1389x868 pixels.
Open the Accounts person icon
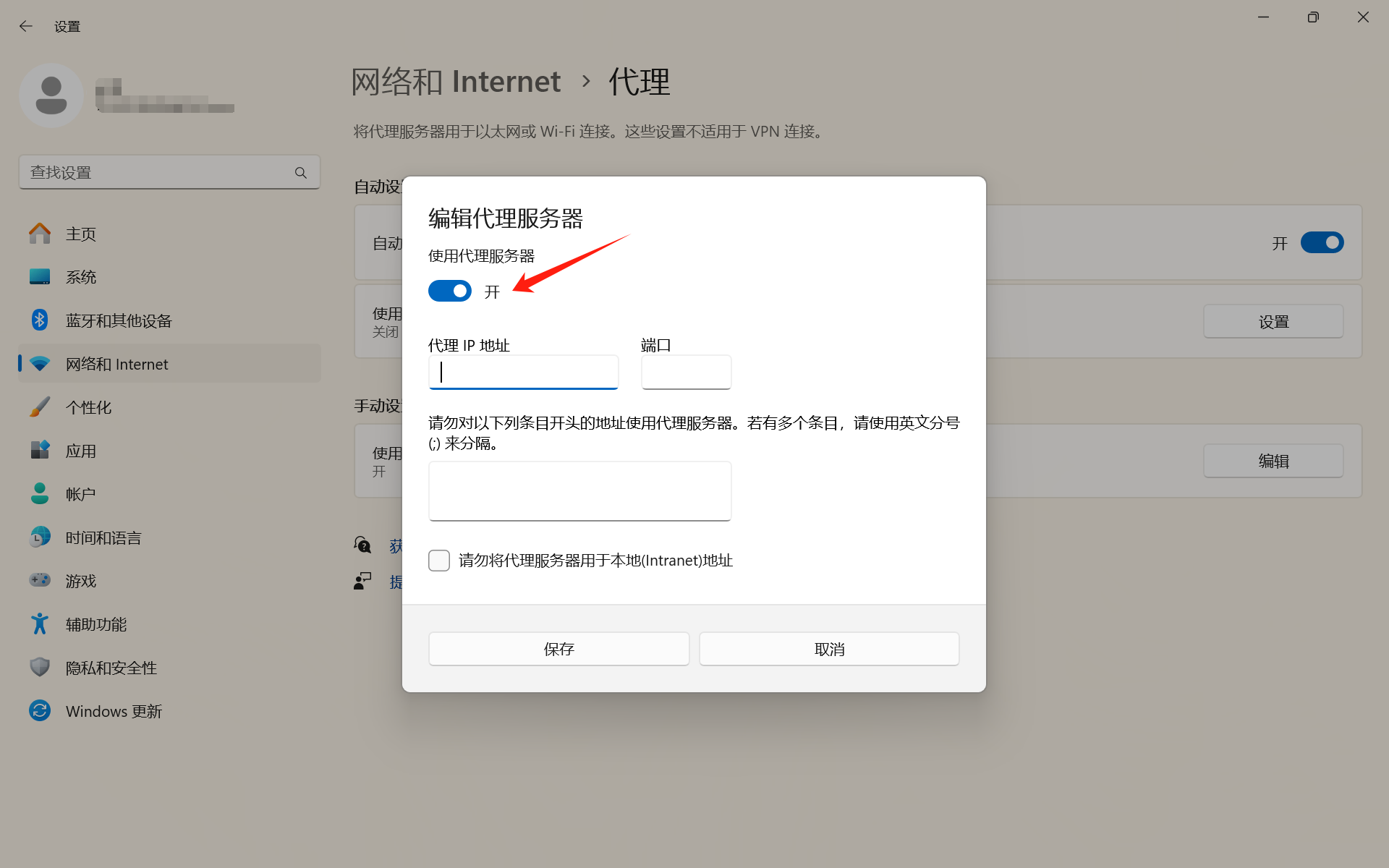pyautogui.click(x=40, y=494)
